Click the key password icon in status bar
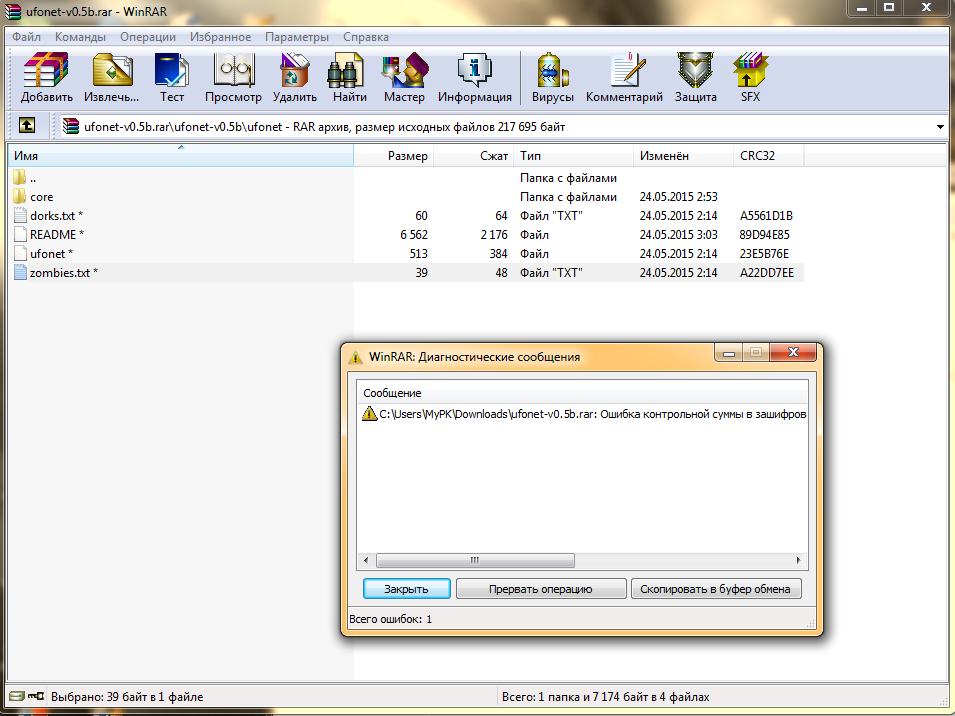This screenshot has width=955, height=716. (36, 696)
